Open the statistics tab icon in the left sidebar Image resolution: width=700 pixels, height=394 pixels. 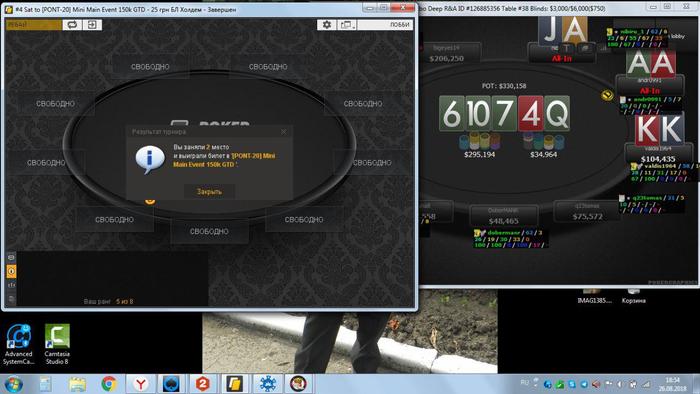[x=12, y=285]
